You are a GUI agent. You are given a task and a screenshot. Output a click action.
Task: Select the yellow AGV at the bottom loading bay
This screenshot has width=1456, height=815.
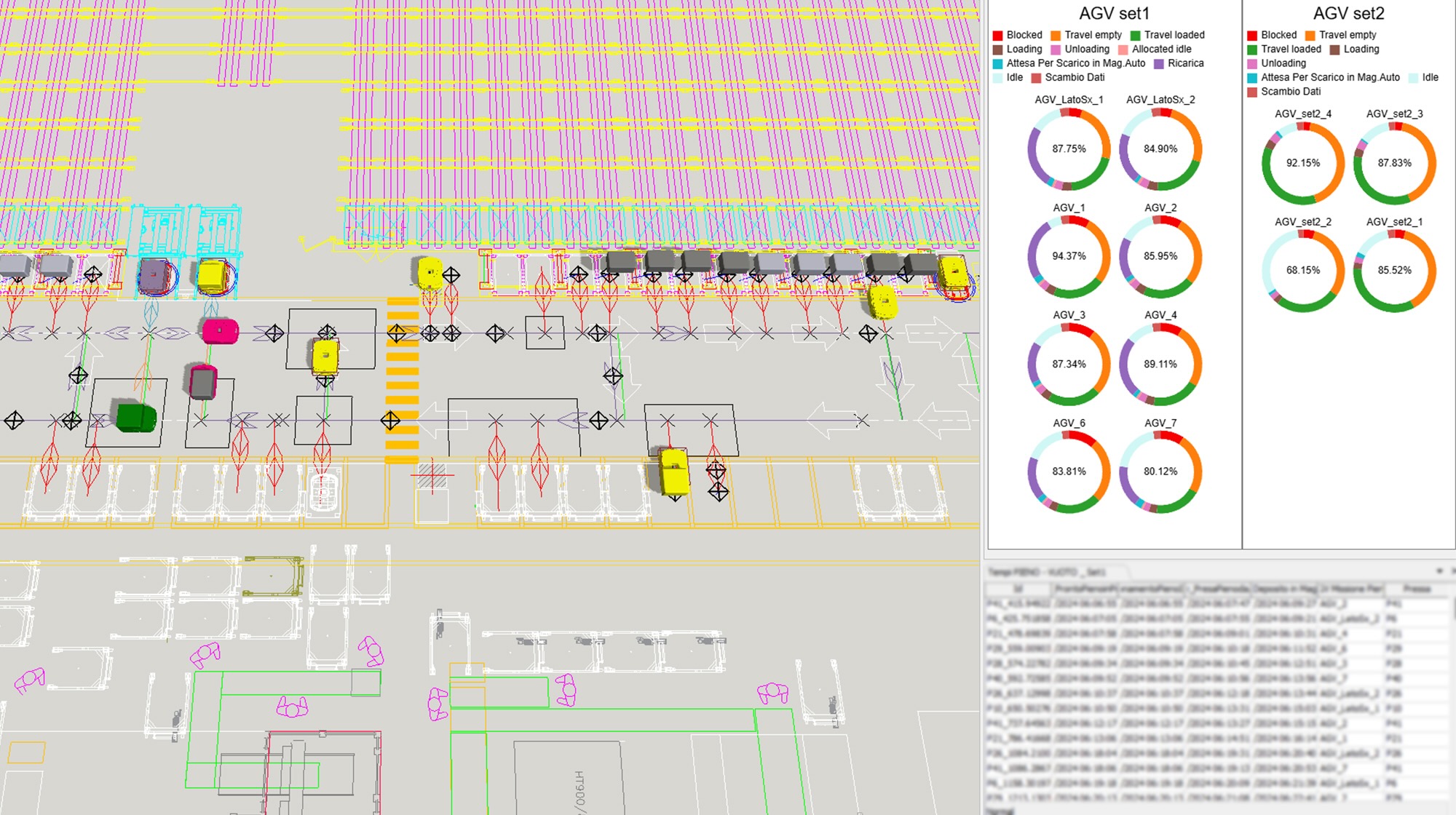674,472
